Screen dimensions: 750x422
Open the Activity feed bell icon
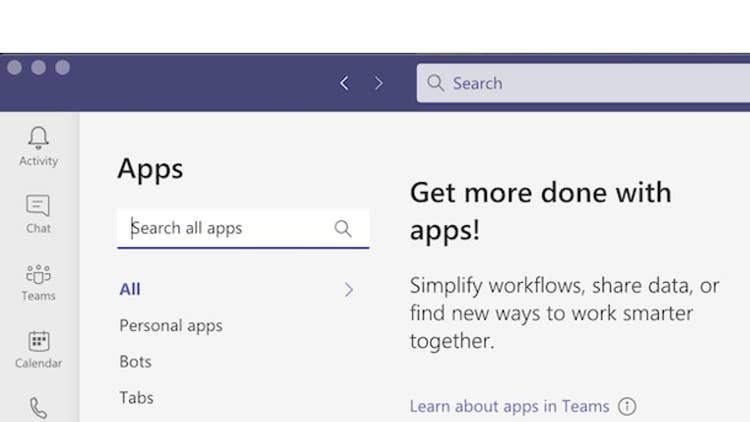[x=38, y=138]
